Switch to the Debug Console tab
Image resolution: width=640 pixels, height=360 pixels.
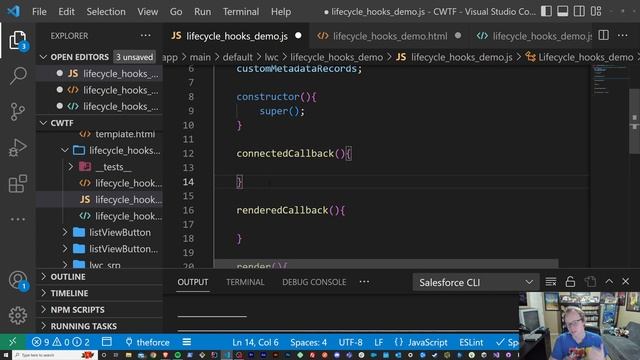pyautogui.click(x=314, y=282)
